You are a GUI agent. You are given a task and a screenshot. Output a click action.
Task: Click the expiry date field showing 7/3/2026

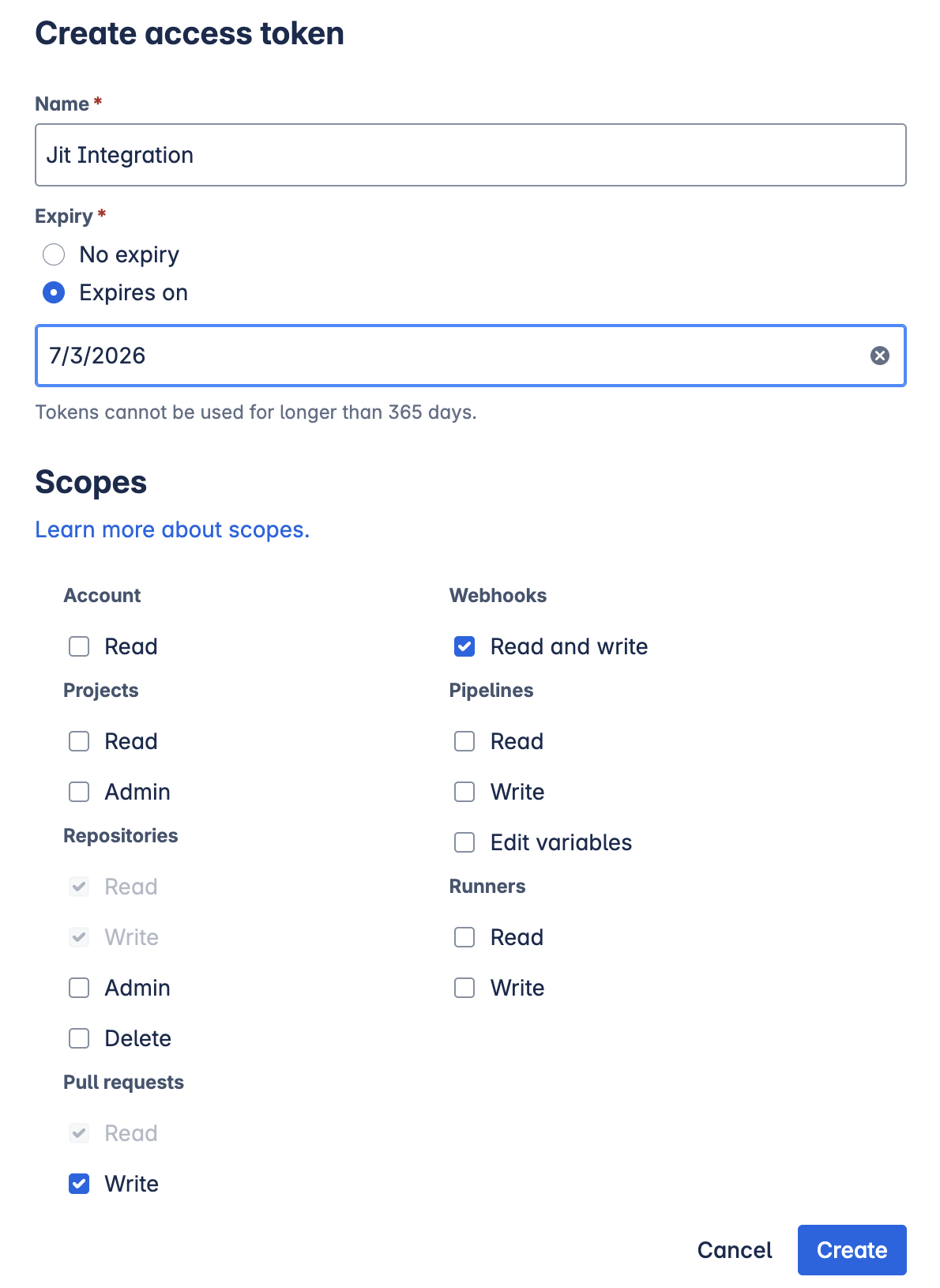470,356
